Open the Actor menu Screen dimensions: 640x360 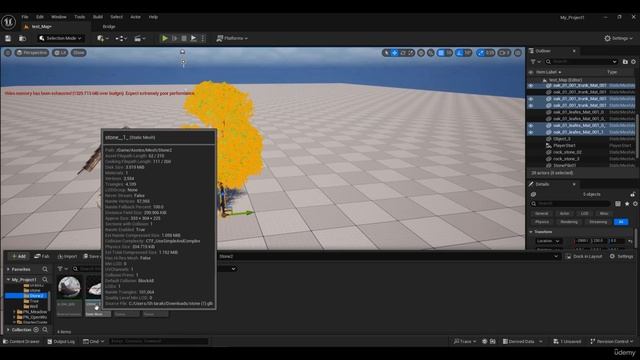(136, 17)
